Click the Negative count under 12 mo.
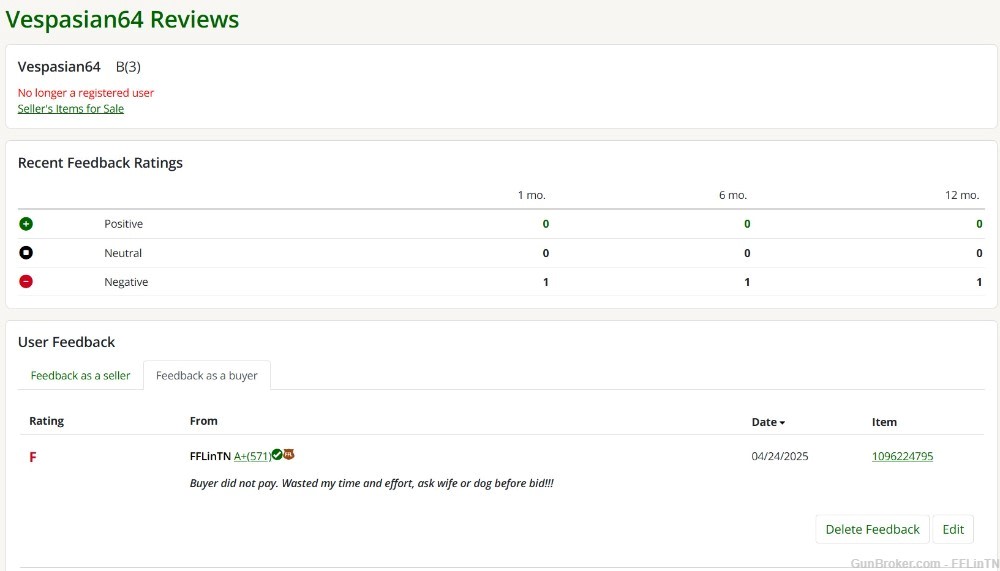The height and width of the screenshot is (571, 1000). pyautogui.click(x=979, y=282)
